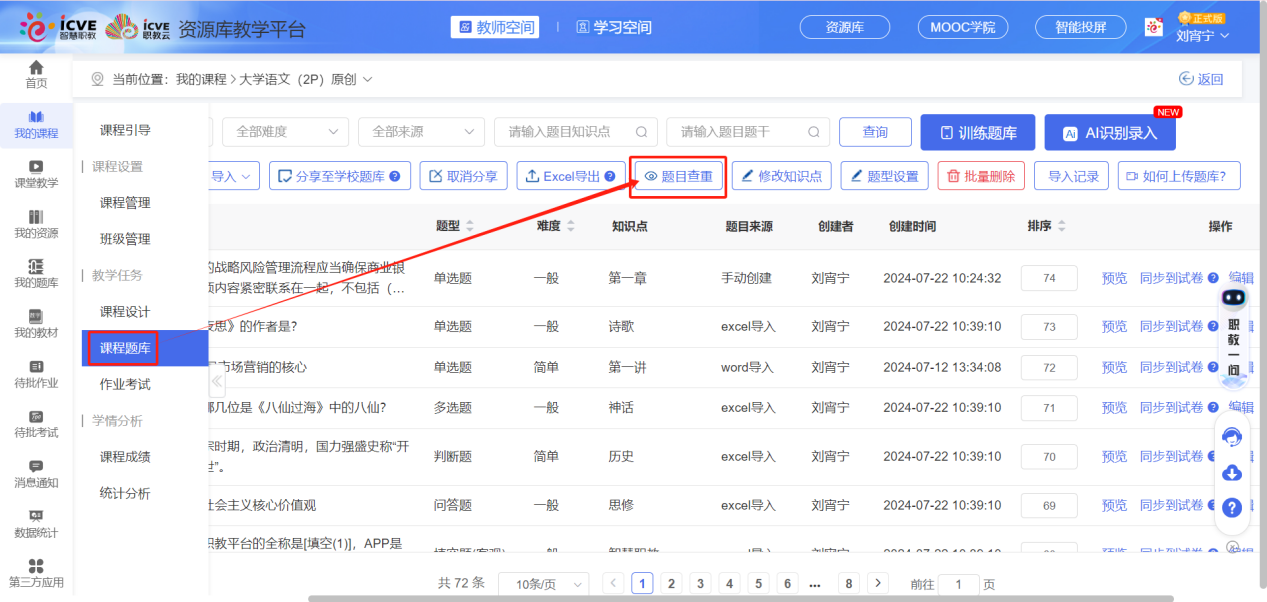Open 消息通知 notifications icon
Image resolution: width=1267 pixels, height=602 pixels.
pyautogui.click(x=36, y=466)
